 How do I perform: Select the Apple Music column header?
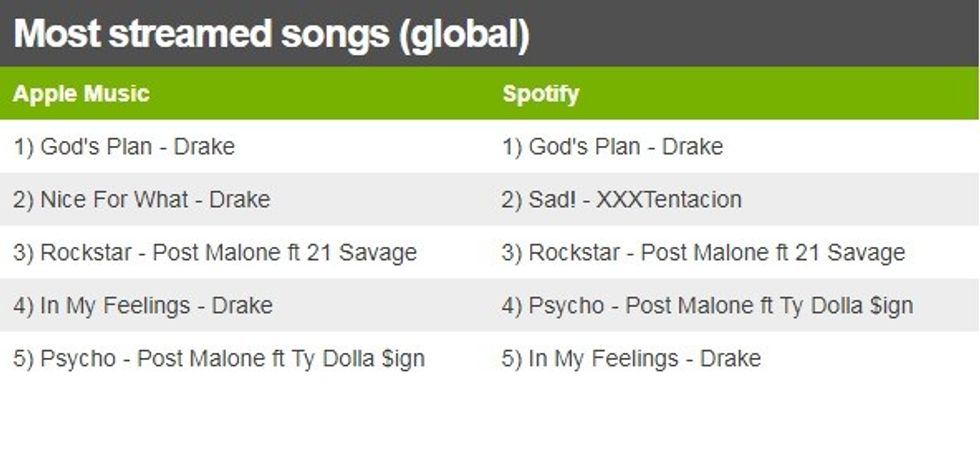(x=81, y=94)
